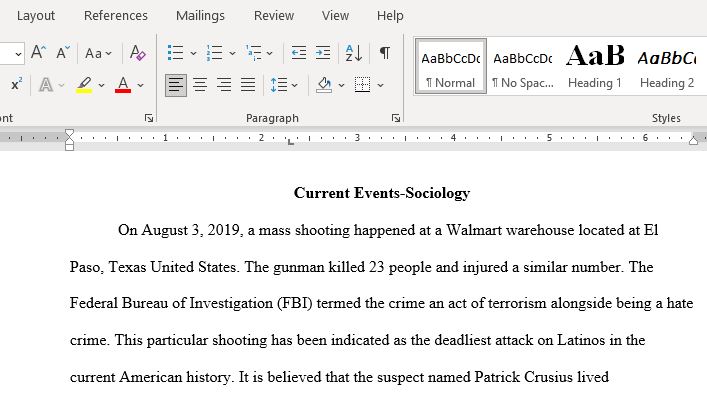Open font size dropdown arrow

click(x=18, y=54)
